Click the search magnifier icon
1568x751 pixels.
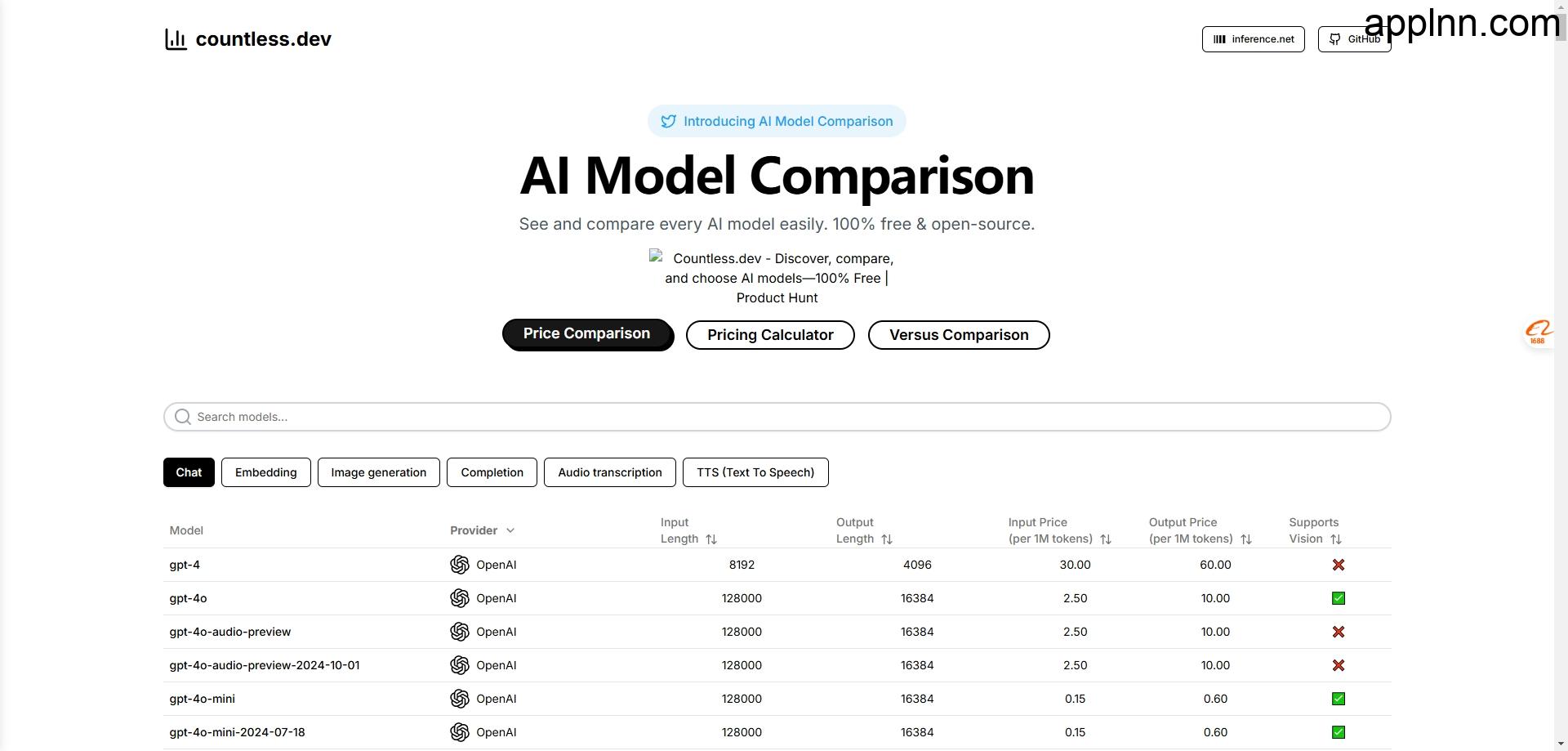tap(182, 417)
